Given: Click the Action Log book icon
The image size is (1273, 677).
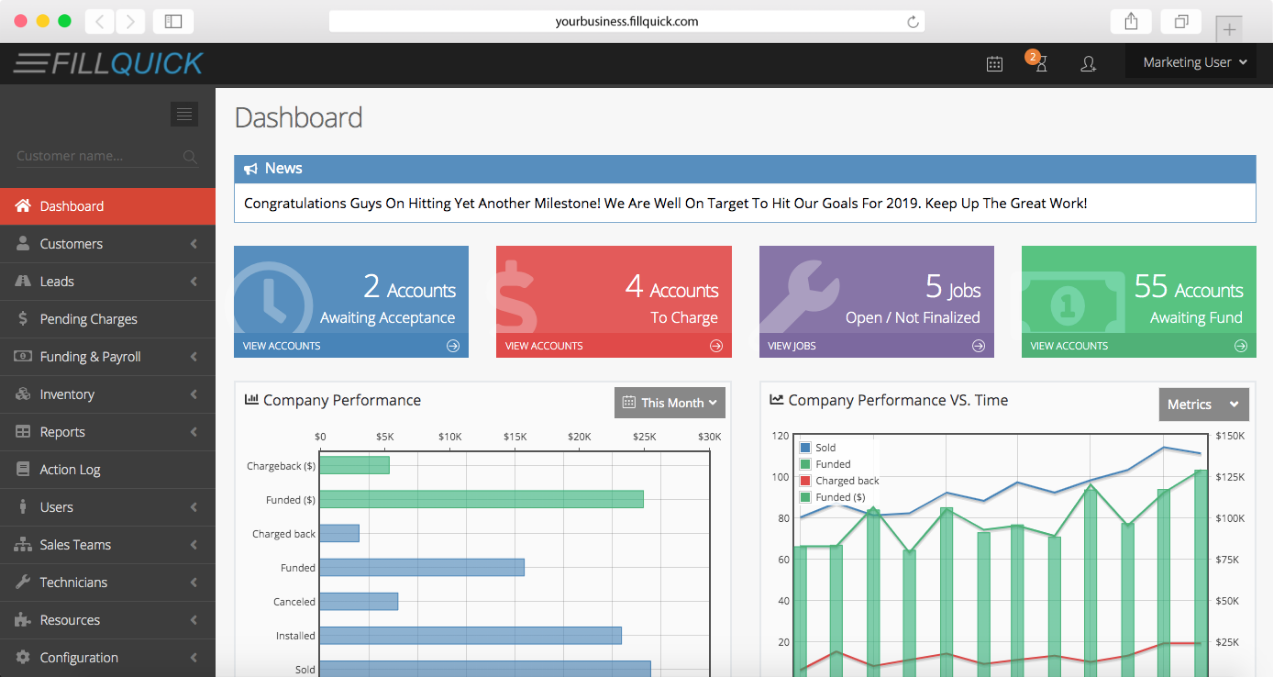Looking at the screenshot, I should [23, 469].
